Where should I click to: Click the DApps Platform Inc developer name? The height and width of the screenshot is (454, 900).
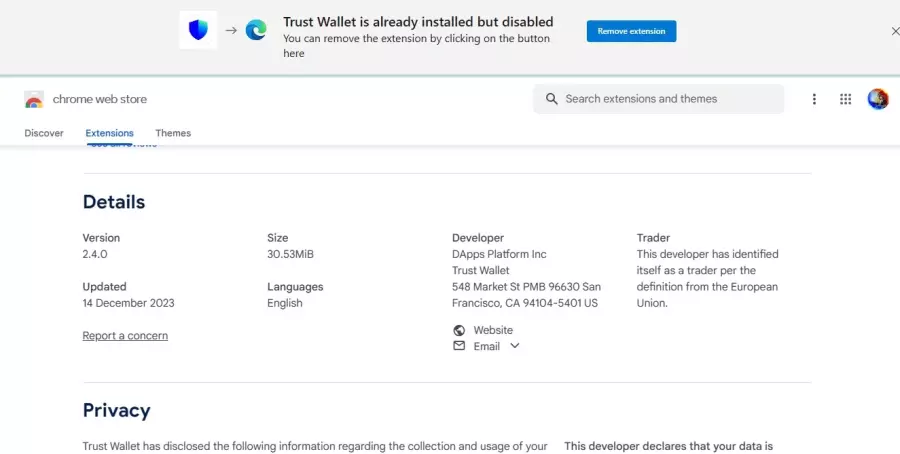coord(499,254)
